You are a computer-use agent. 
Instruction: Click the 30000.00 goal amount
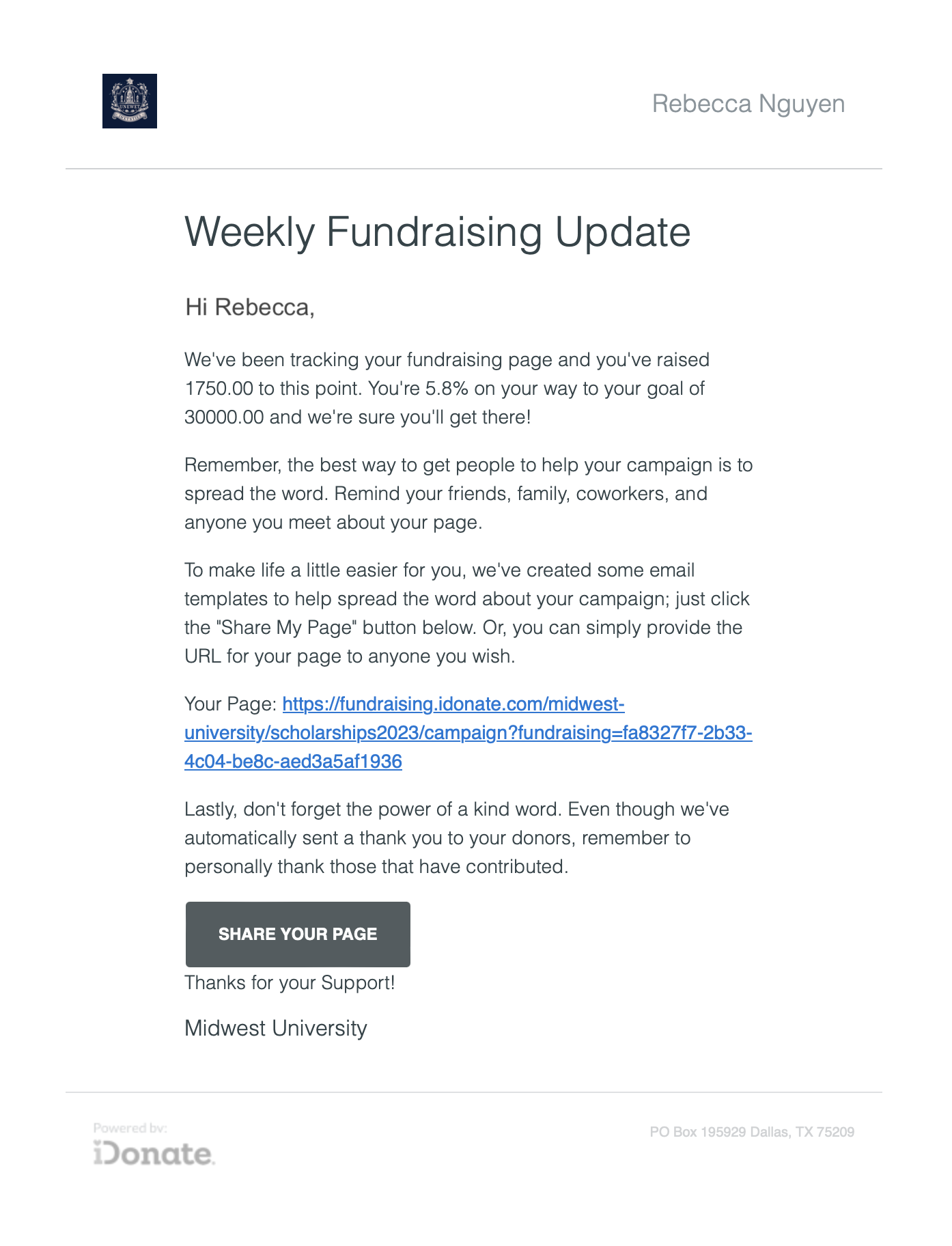tap(224, 417)
